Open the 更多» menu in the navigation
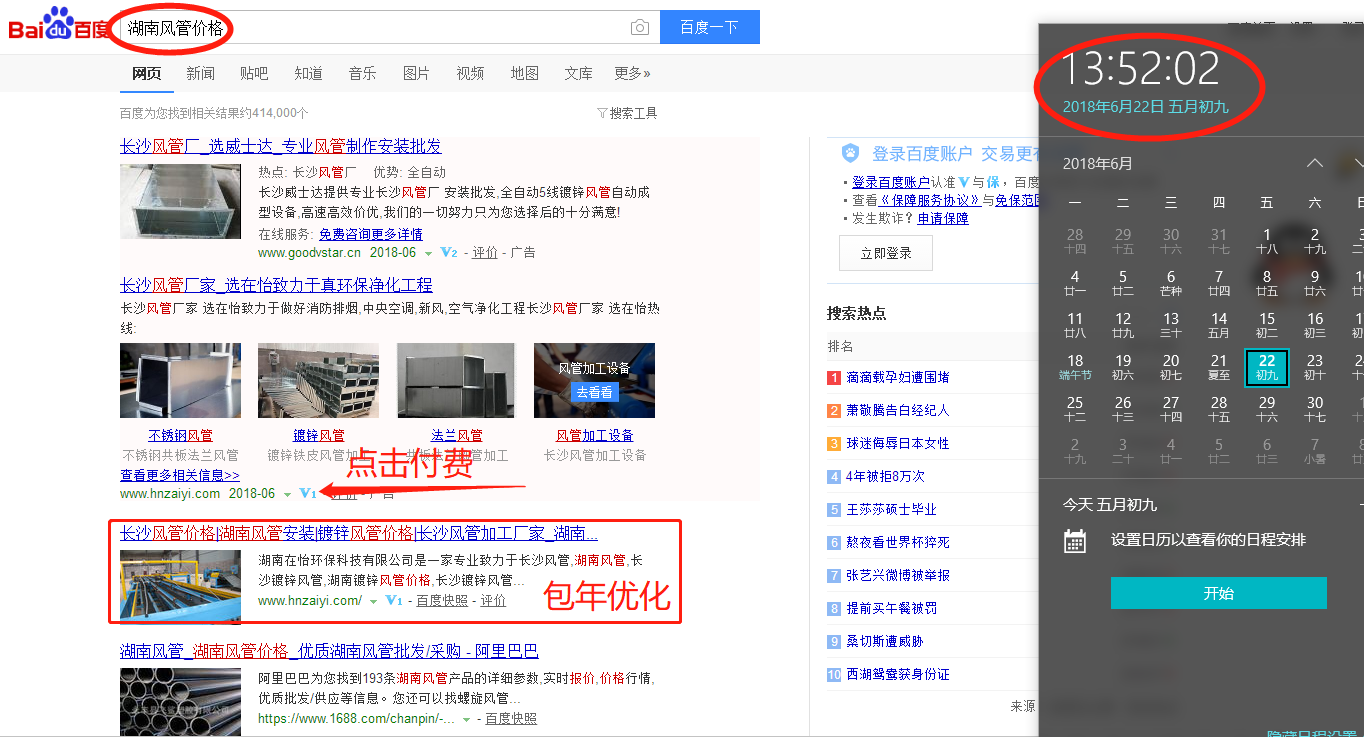Viewport: 1364px width, 737px height. (x=632, y=73)
